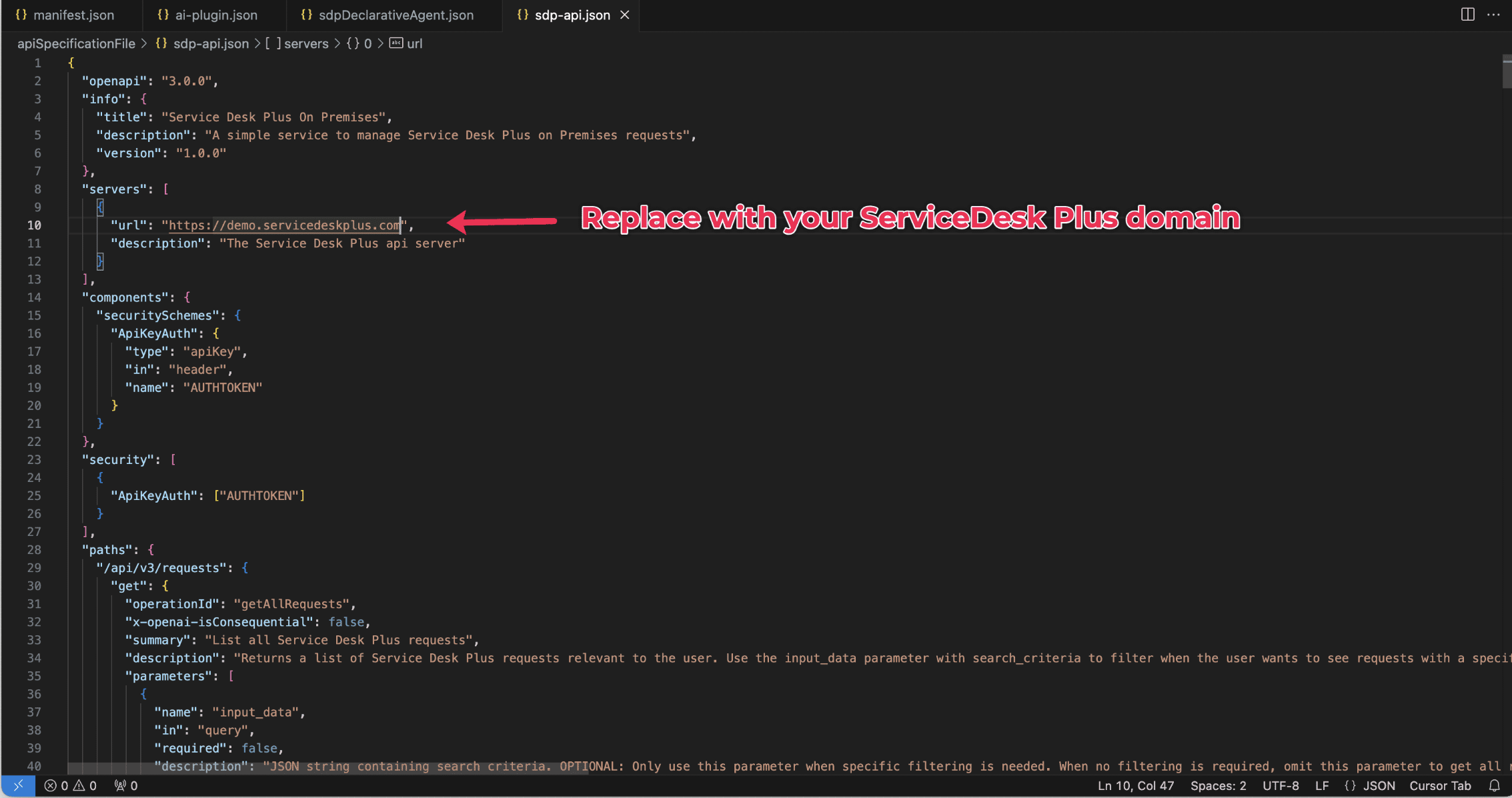Change the LF end-of-line sequence
Screen dimensions: 1512x798
click(1321, 785)
